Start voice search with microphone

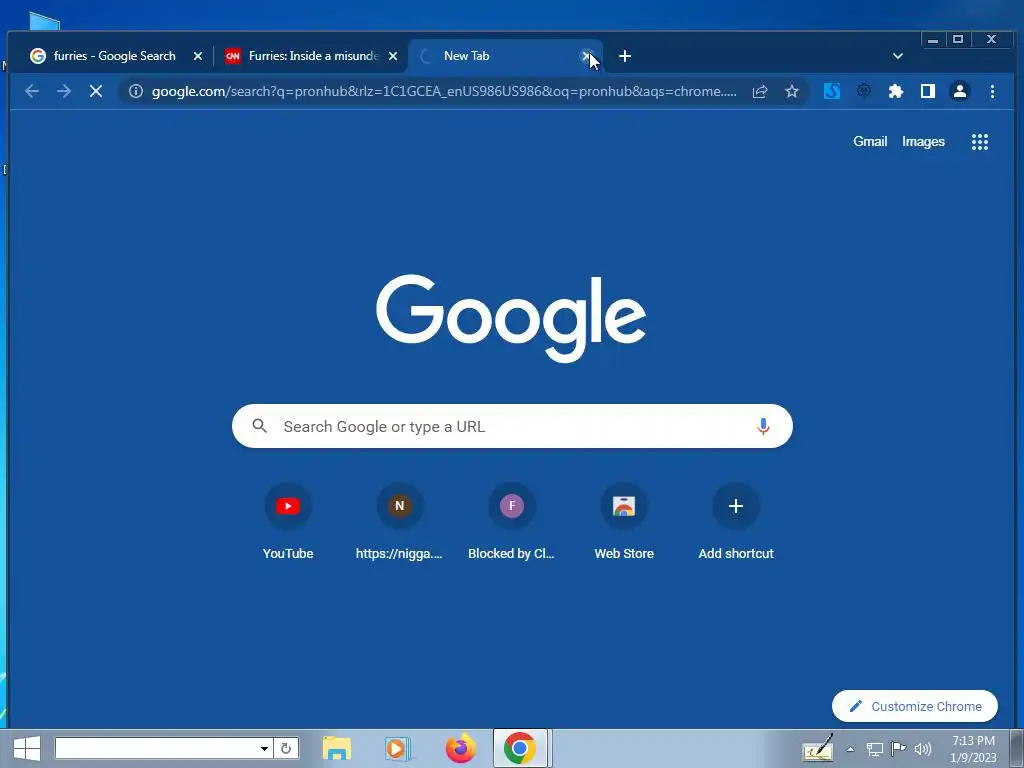point(763,426)
